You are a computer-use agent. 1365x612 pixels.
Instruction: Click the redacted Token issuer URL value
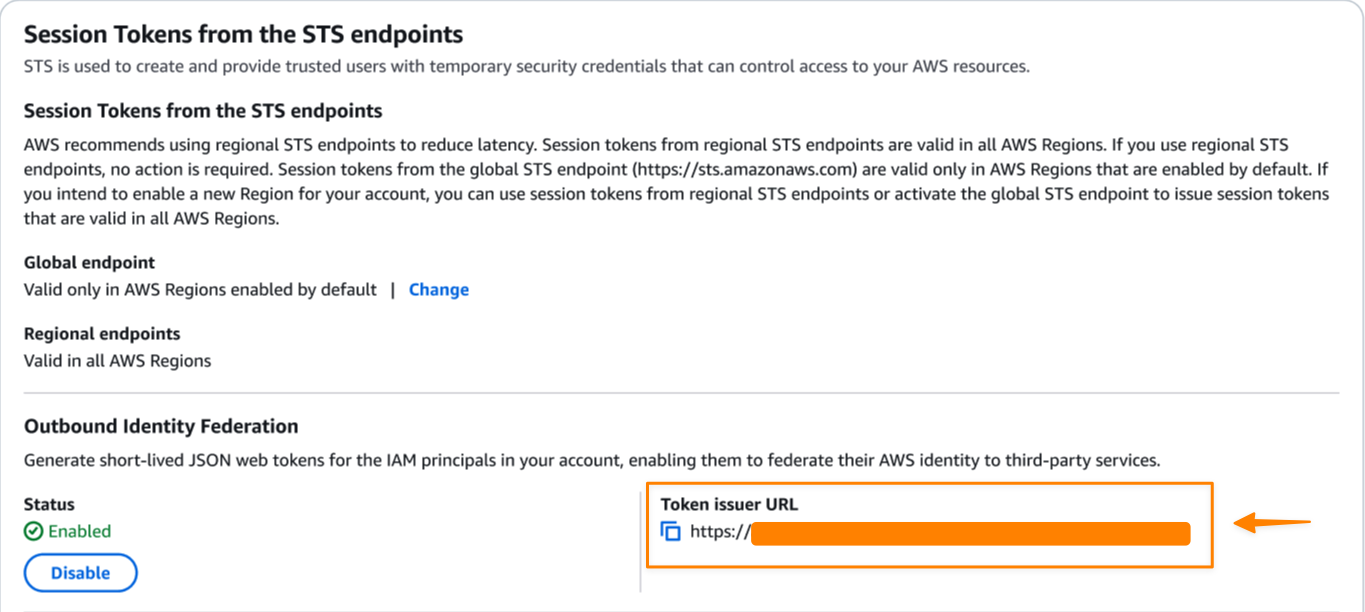coord(970,533)
